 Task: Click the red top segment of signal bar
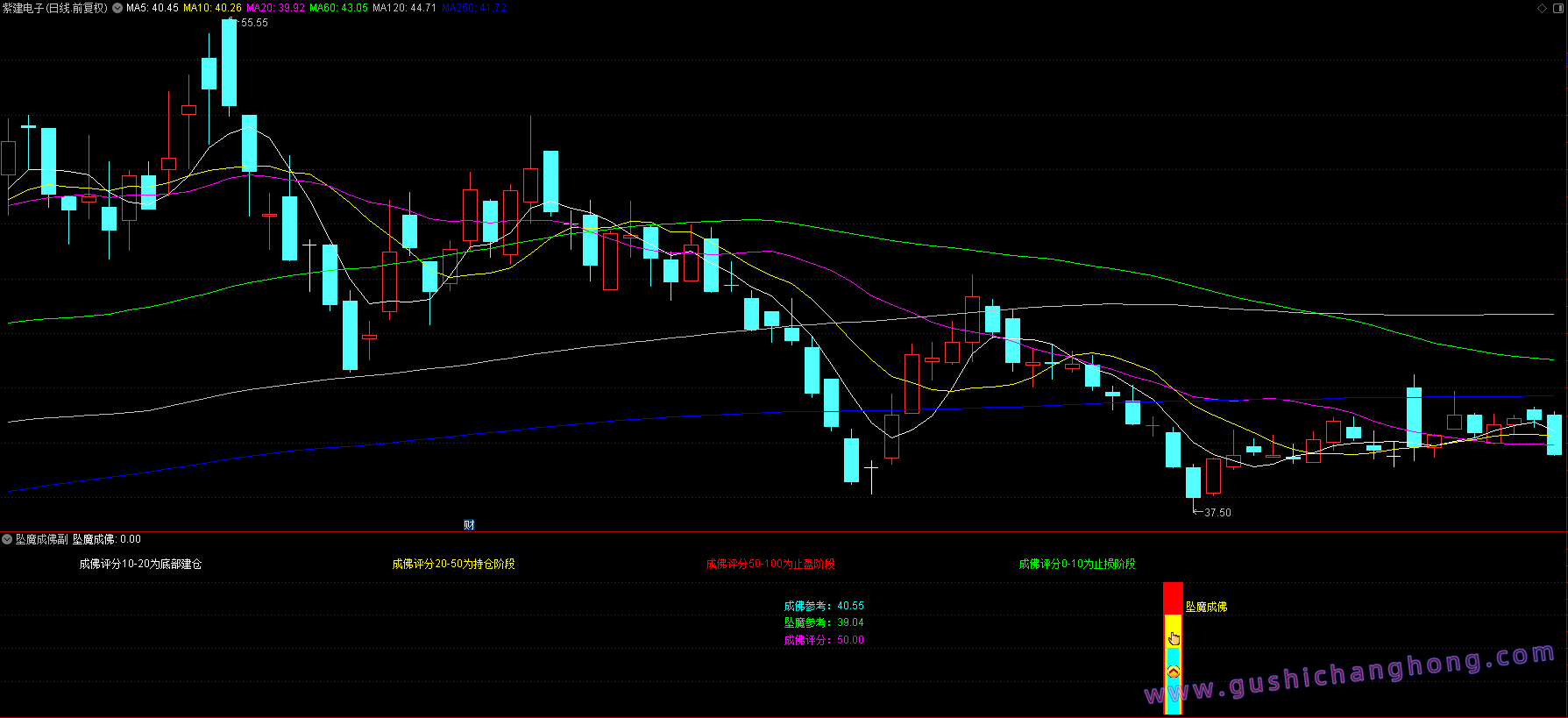(1173, 598)
